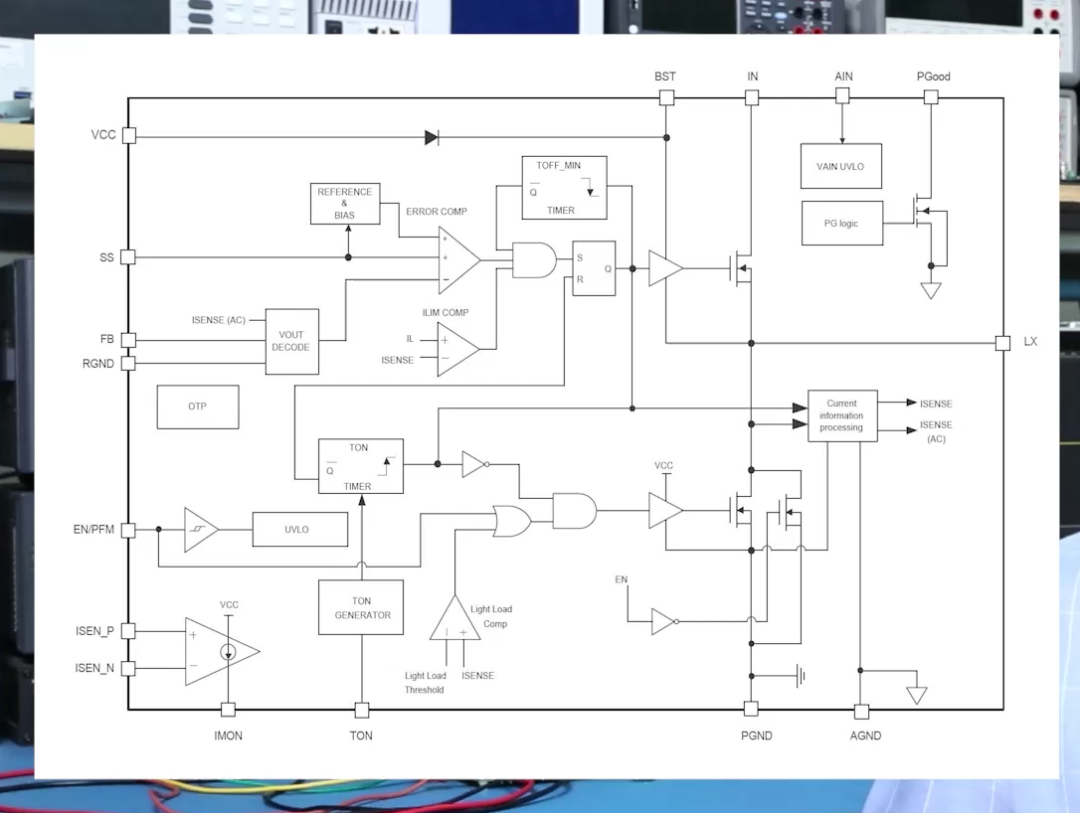The image size is (1080, 813).
Task: Click the AND gate following the OR gate
Action: coord(574,511)
